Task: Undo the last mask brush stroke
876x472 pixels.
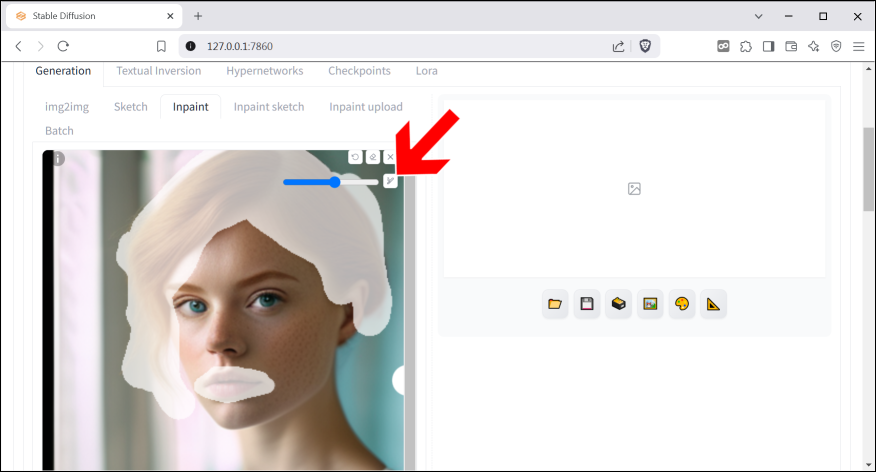Action: tap(355, 157)
